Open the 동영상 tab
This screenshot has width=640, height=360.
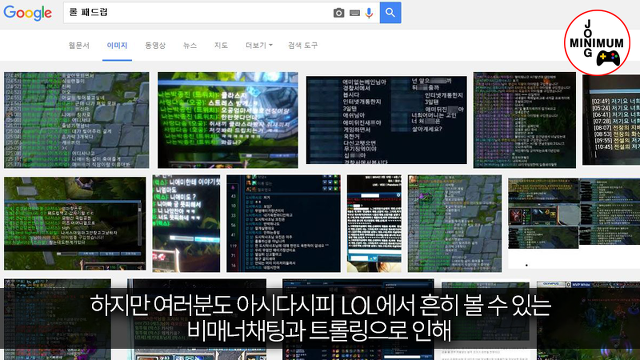click(155, 45)
